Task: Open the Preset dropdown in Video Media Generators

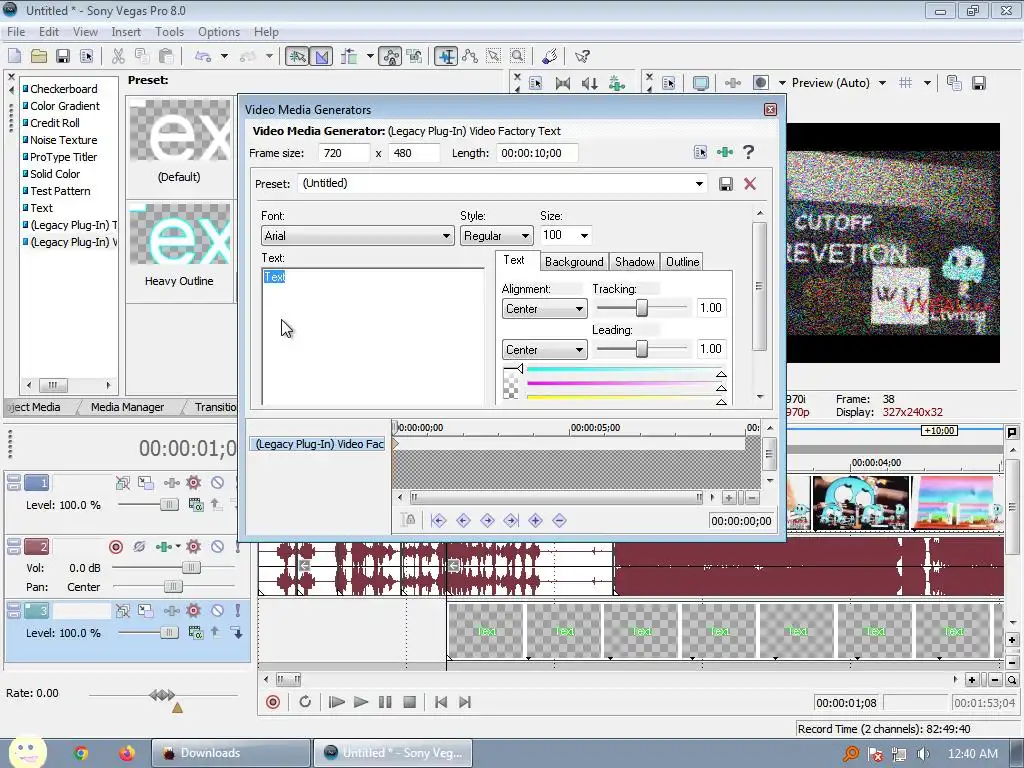Action: (x=699, y=184)
